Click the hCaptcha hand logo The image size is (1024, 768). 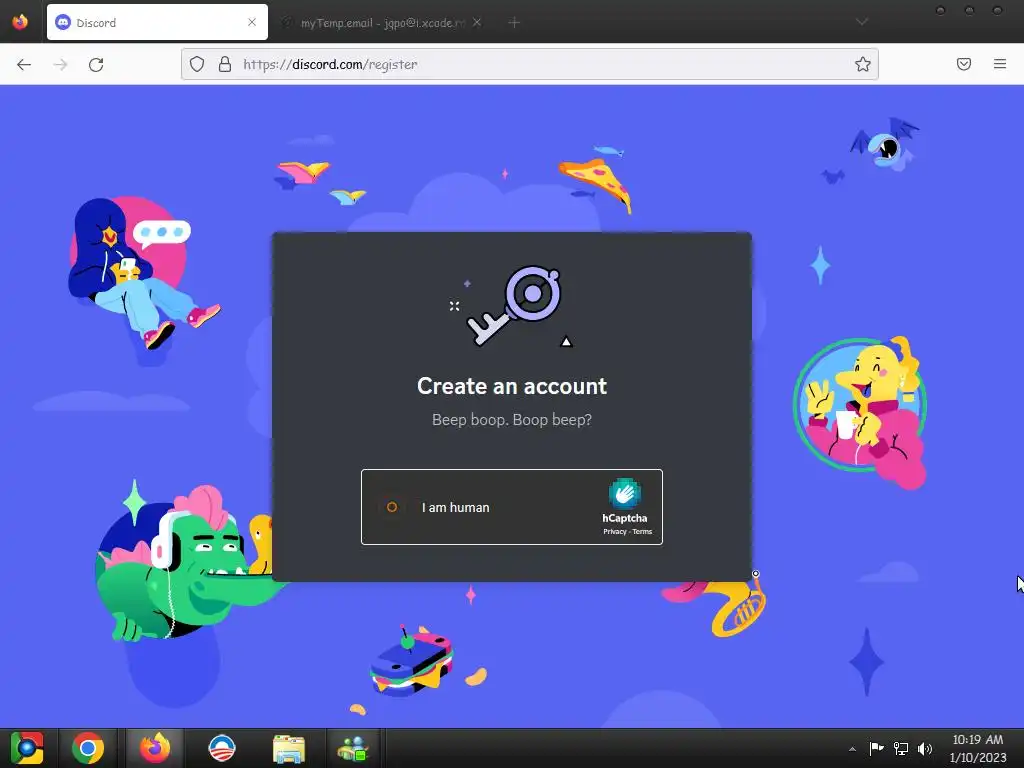tap(625, 493)
